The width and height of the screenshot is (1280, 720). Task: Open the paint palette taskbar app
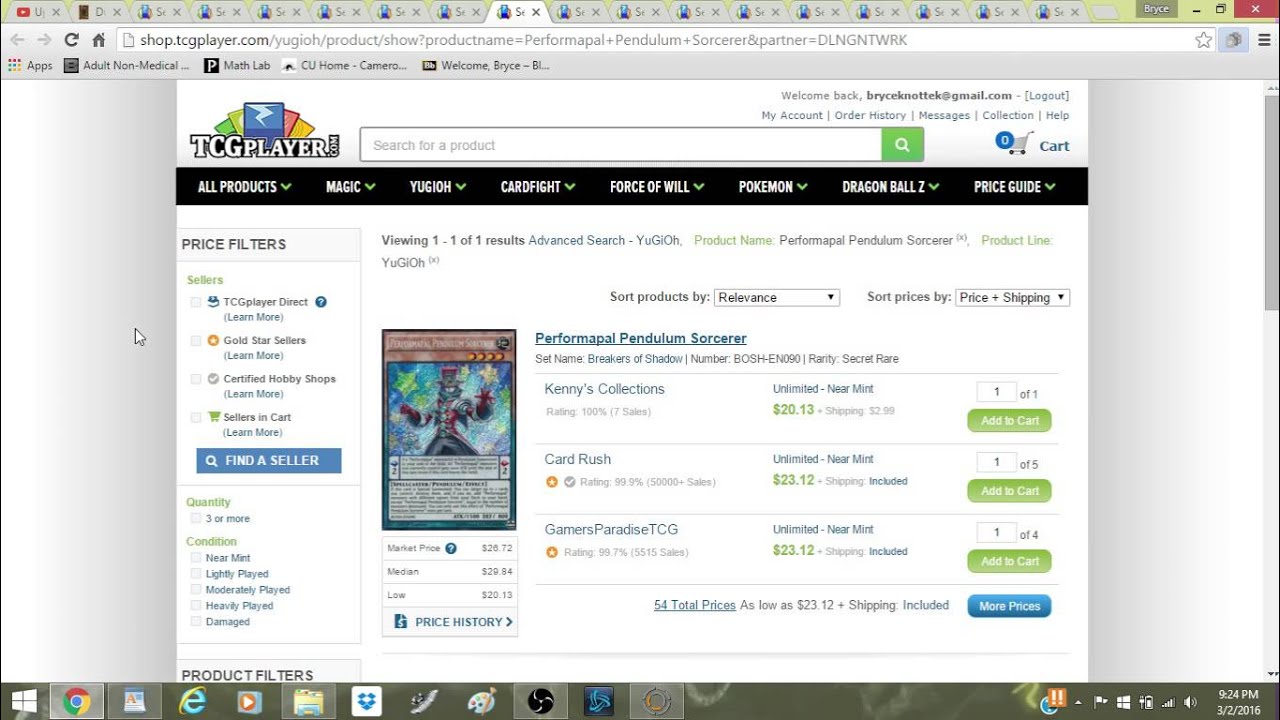[482, 701]
